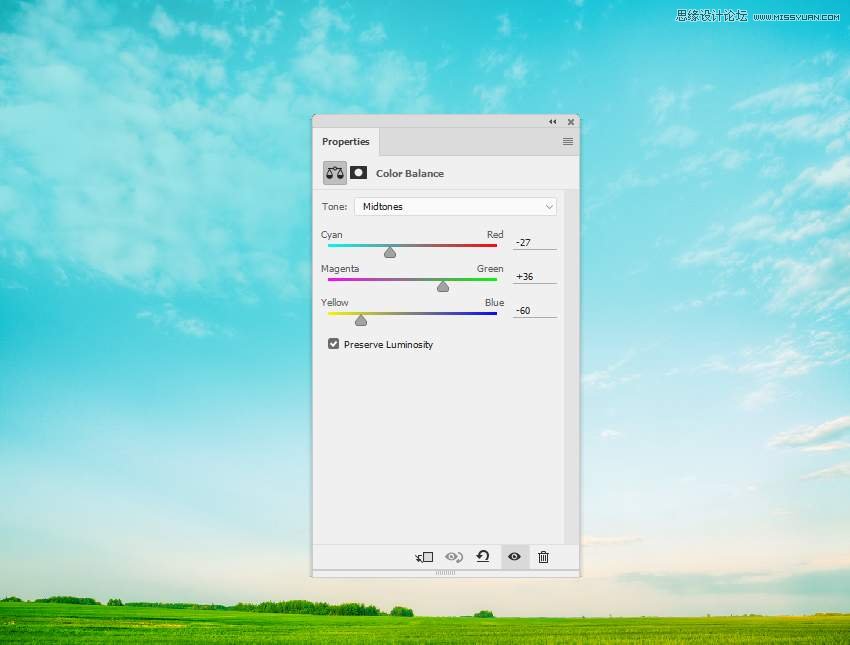
Task: Click the Yellow-Blue slider handle
Action: 361,320
